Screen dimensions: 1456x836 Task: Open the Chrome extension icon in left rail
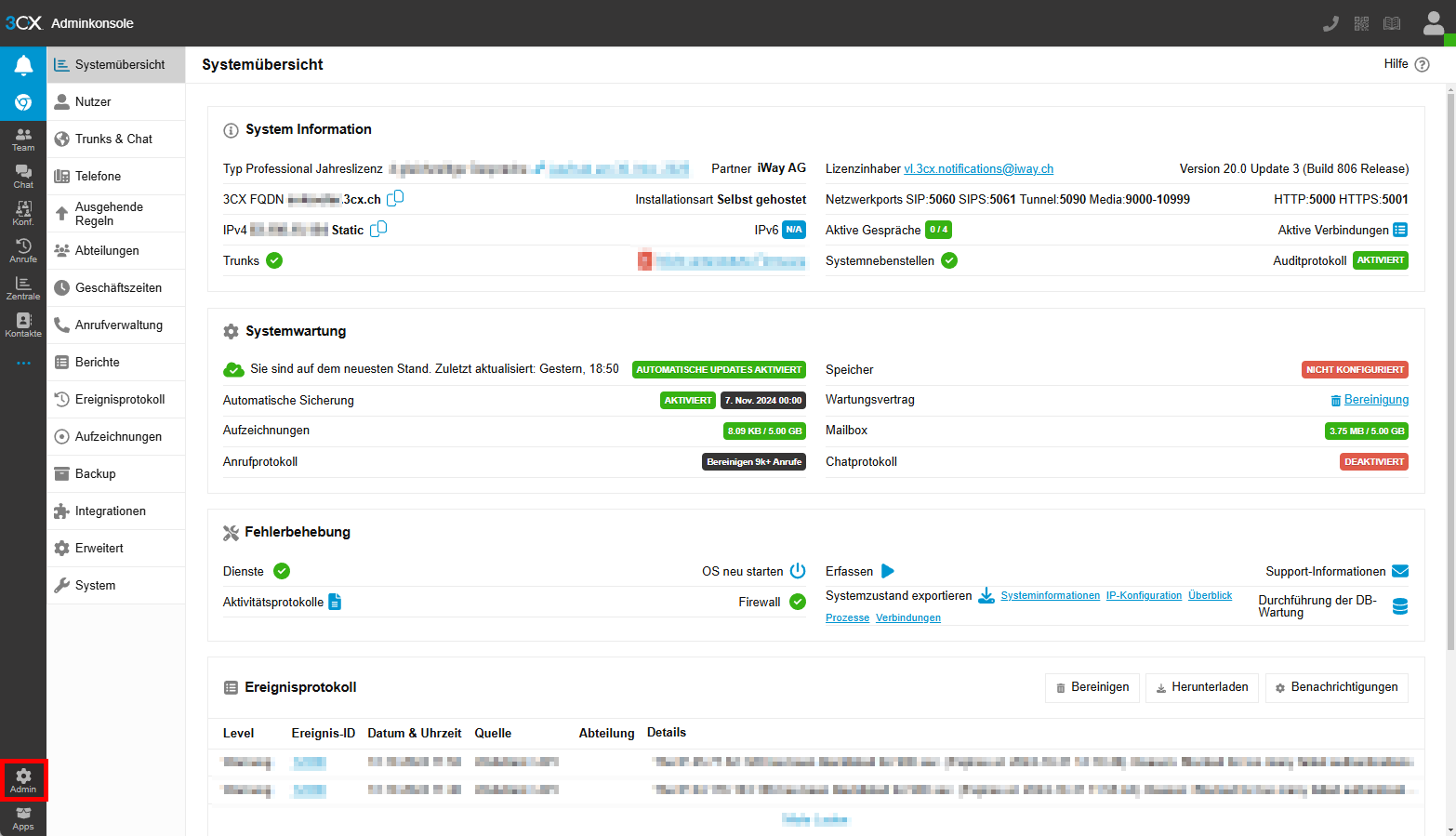pyautogui.click(x=23, y=102)
